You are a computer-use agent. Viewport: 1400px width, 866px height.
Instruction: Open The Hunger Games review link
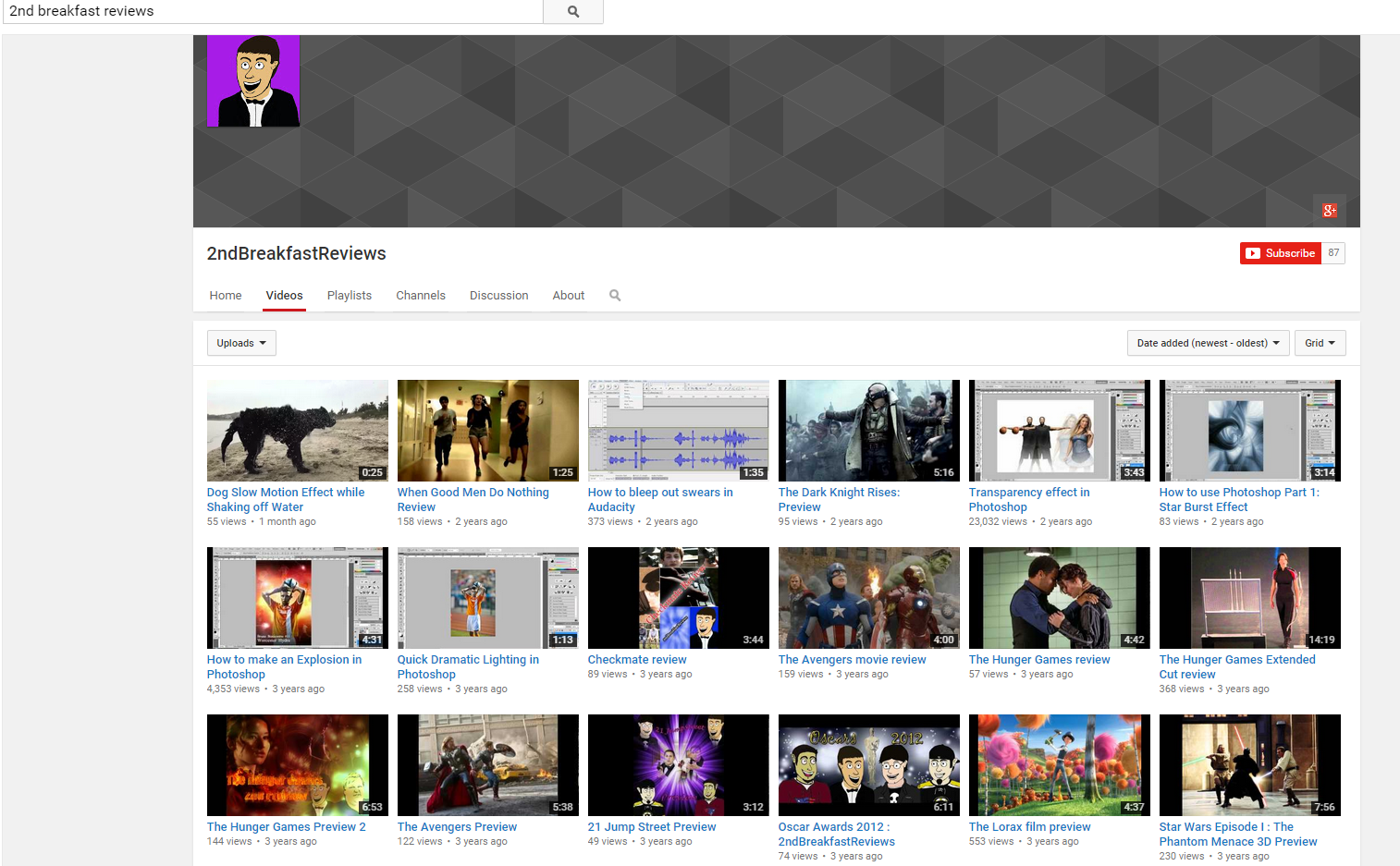pos(1039,660)
